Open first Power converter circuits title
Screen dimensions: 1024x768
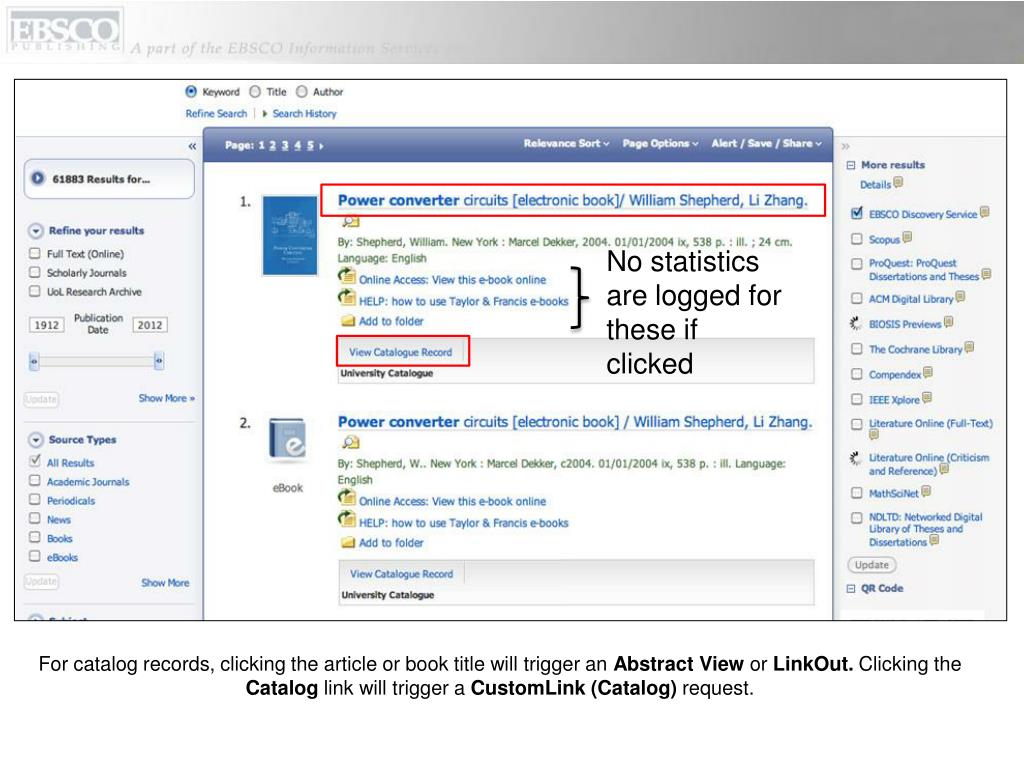coord(573,200)
